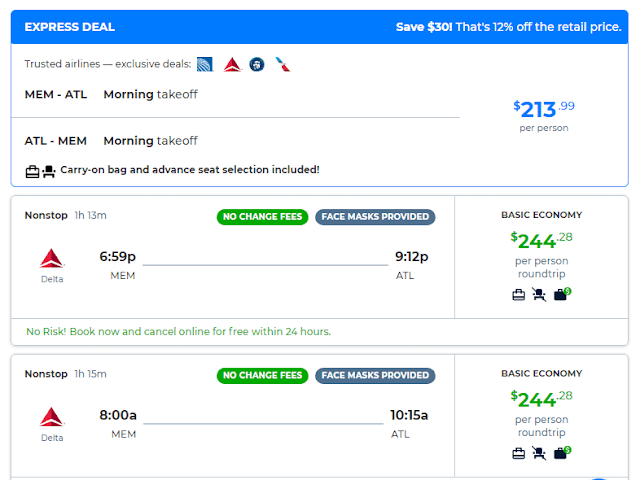Click the Delta logo on the 8:00a flight
The width and height of the screenshot is (640, 480).
click(x=52, y=417)
